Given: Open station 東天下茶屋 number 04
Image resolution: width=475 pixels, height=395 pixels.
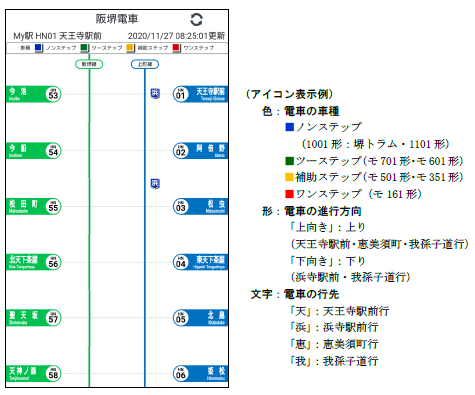Looking at the screenshot, I should pos(201,262).
